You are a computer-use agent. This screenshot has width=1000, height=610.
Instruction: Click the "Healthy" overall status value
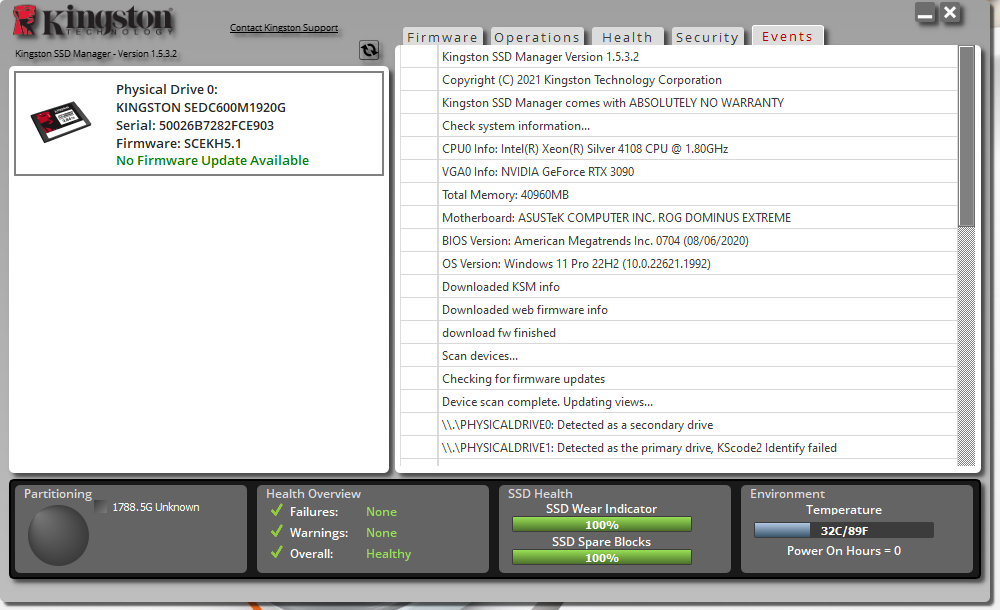tap(388, 554)
